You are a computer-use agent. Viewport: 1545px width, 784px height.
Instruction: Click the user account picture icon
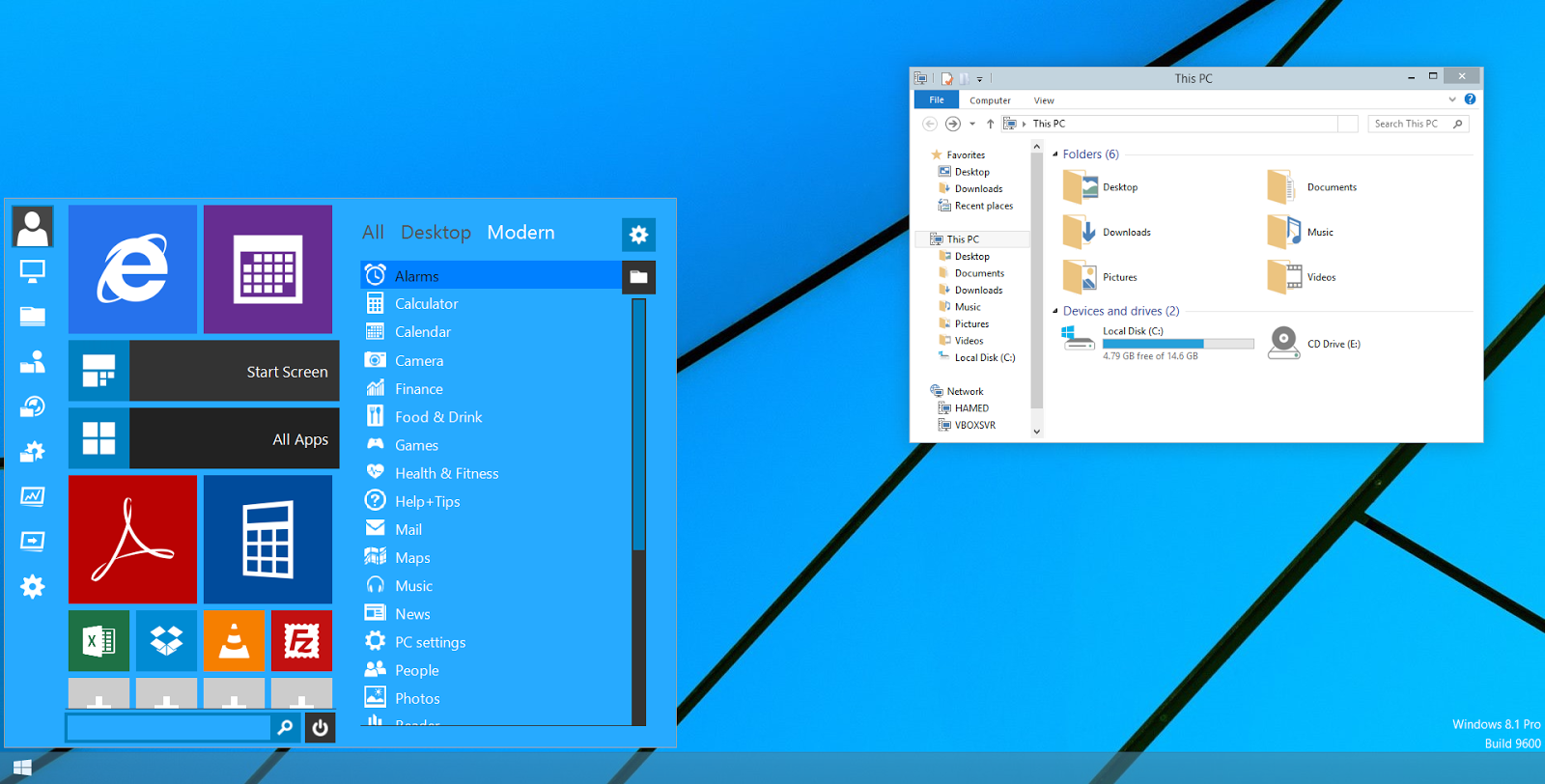(x=32, y=227)
